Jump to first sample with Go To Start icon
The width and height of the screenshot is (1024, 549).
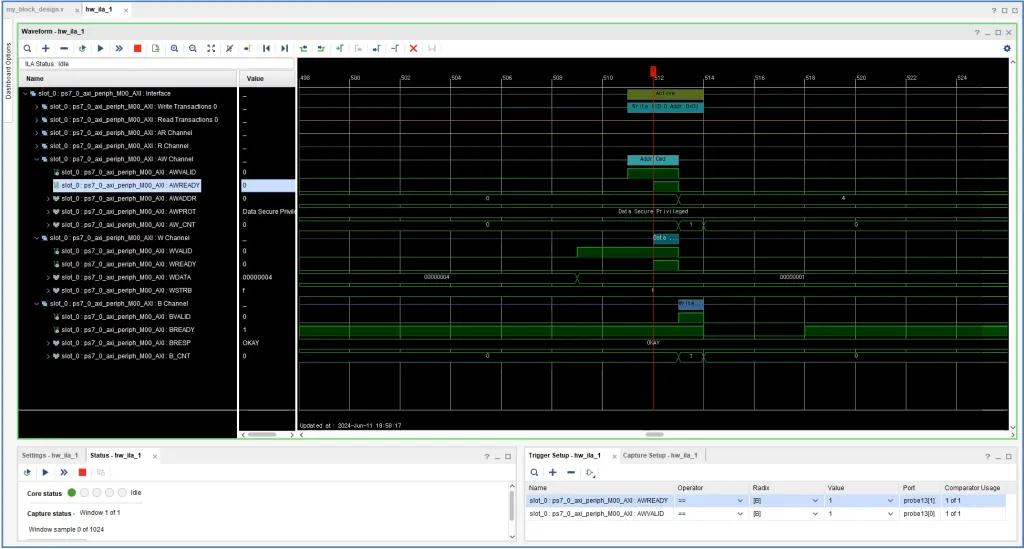(266, 48)
